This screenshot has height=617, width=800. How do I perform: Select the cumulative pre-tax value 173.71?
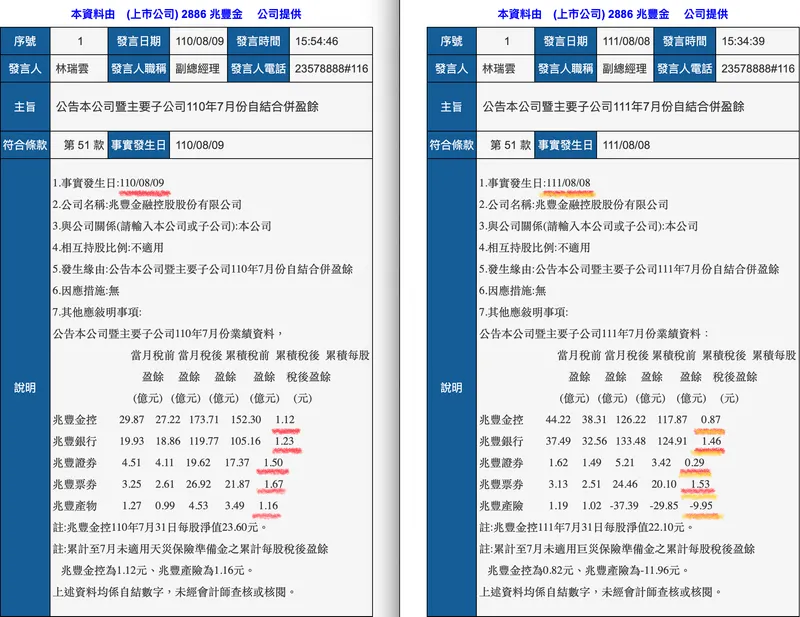click(x=204, y=419)
